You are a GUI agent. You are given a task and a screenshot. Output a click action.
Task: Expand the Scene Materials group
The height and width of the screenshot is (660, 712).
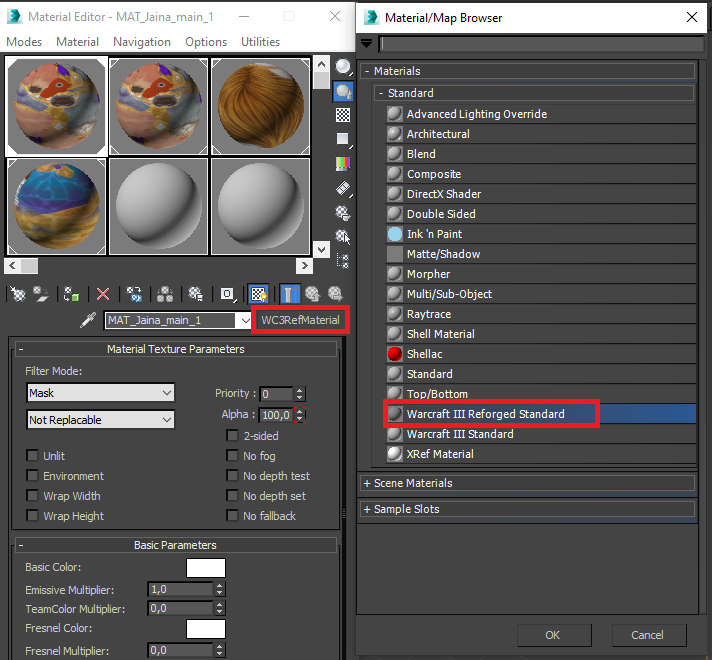click(x=528, y=483)
